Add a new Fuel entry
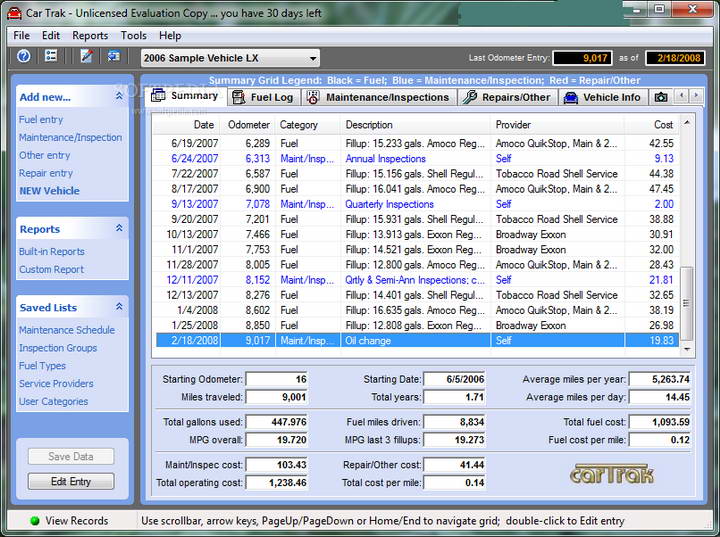 [41, 119]
